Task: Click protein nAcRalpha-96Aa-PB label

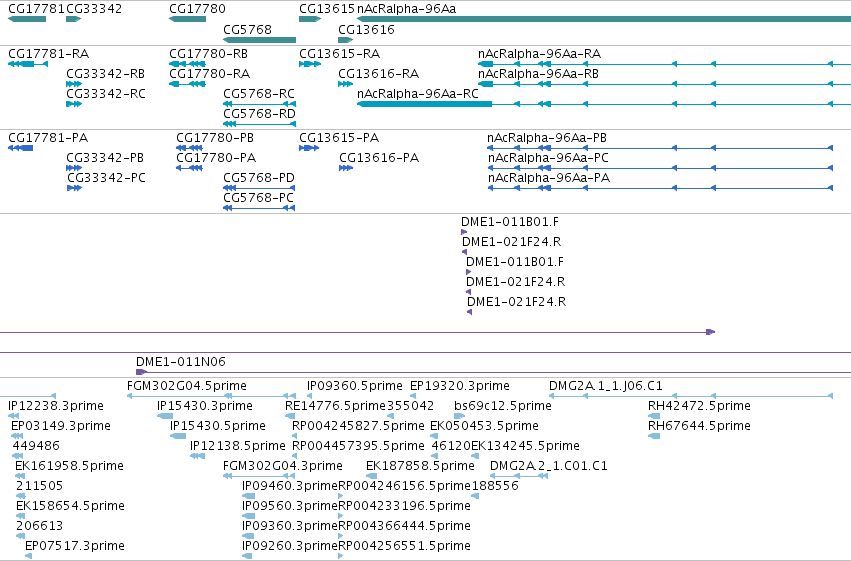Action: pos(547,138)
